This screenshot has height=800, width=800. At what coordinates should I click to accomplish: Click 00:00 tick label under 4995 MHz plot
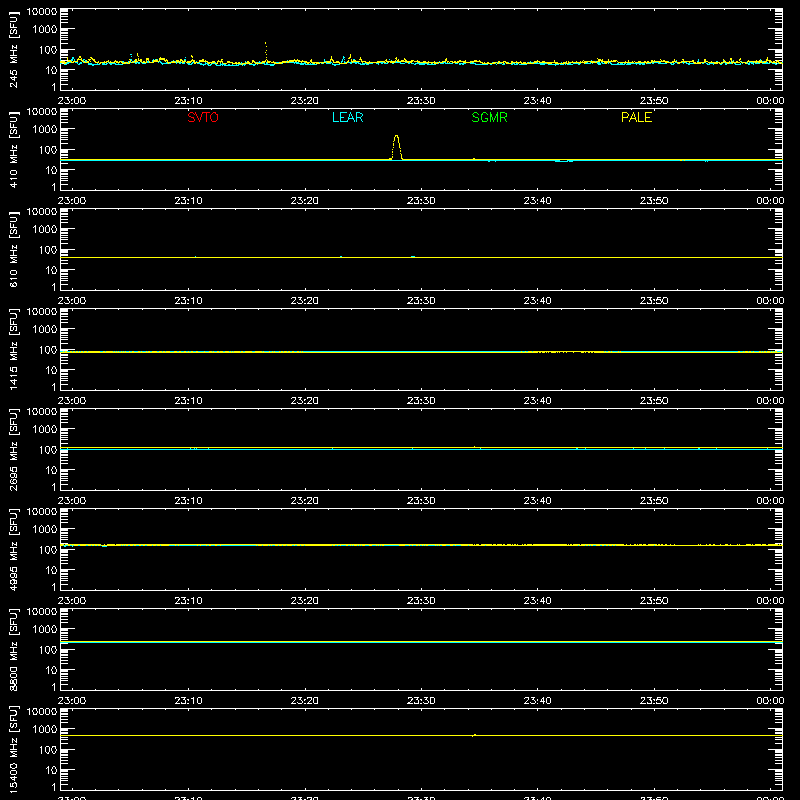tap(770, 601)
